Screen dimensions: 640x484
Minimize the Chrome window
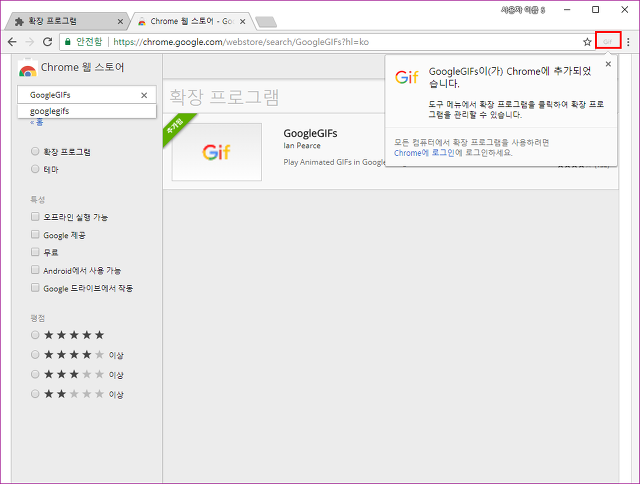(567, 10)
